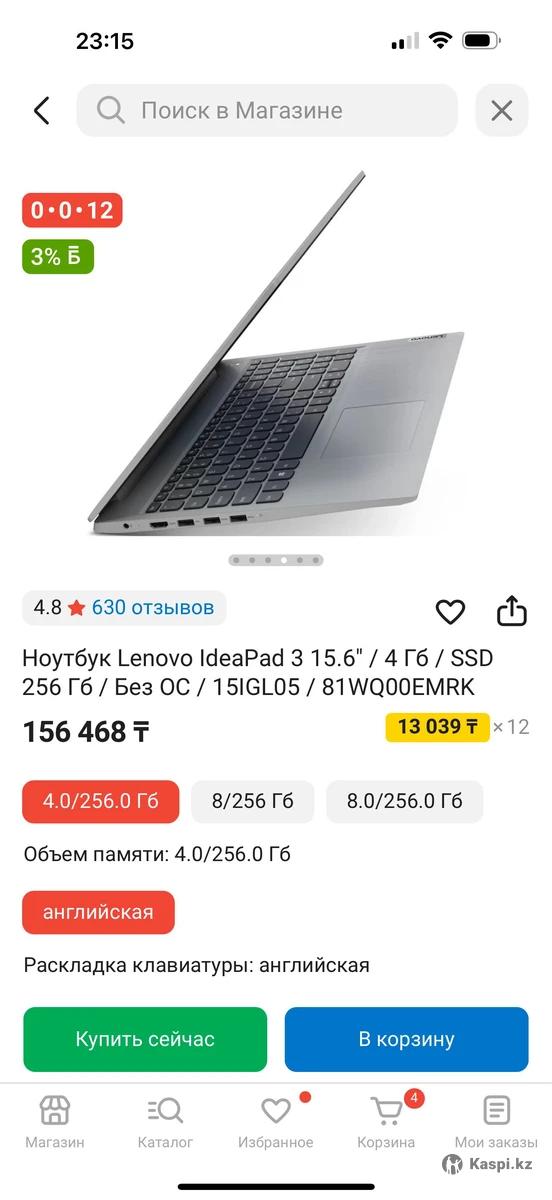Focus the Поиск в Магазине search field
This screenshot has height=1200, width=552.
pyautogui.click(x=267, y=110)
